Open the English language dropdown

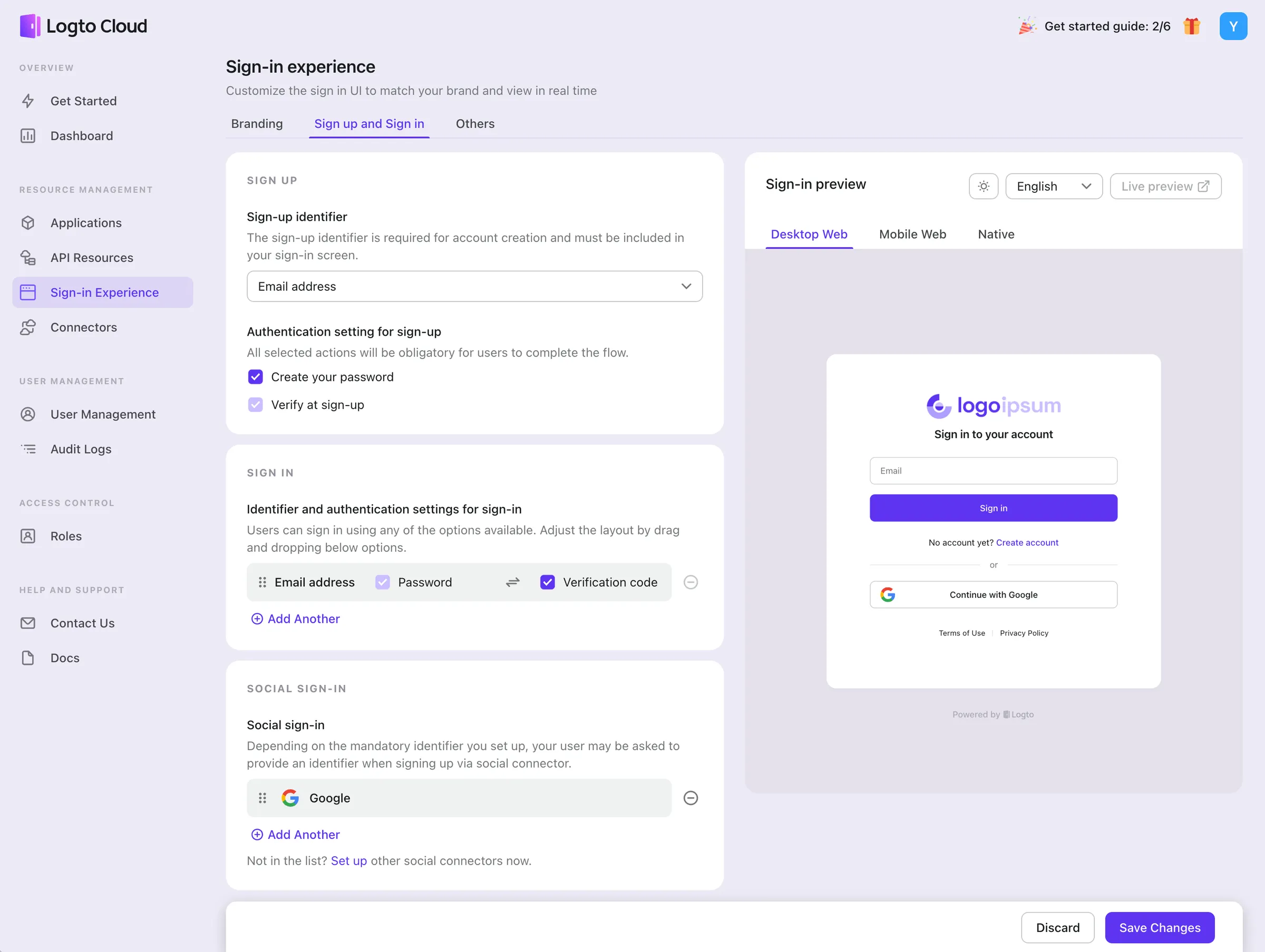click(x=1054, y=186)
